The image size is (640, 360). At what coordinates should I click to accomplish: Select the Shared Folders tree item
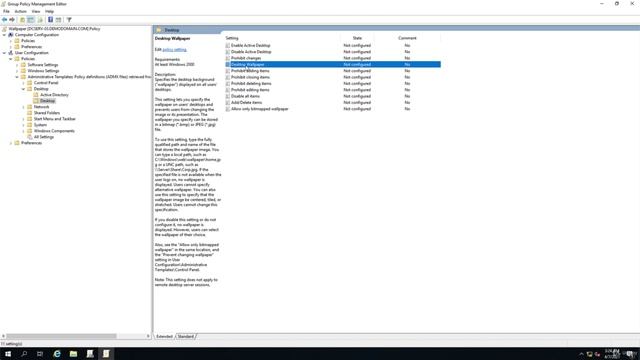coord(47,113)
